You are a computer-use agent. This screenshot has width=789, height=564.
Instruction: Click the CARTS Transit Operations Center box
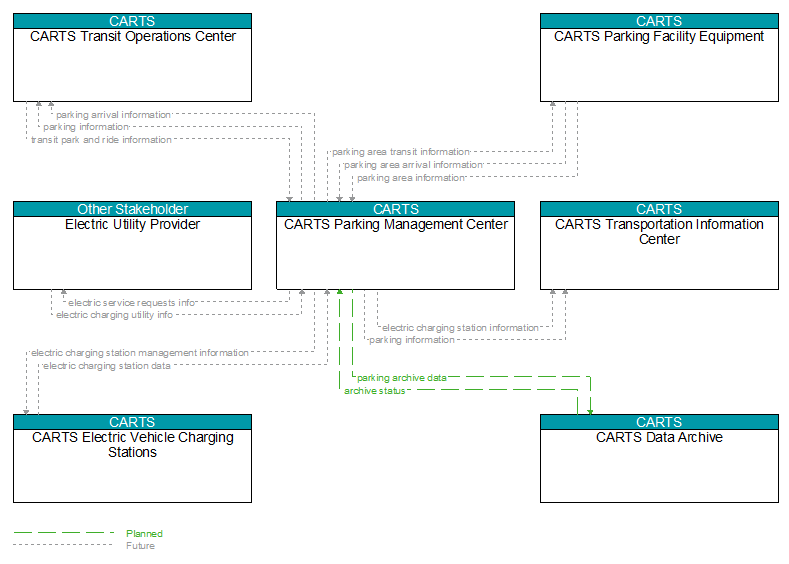[x=132, y=57]
